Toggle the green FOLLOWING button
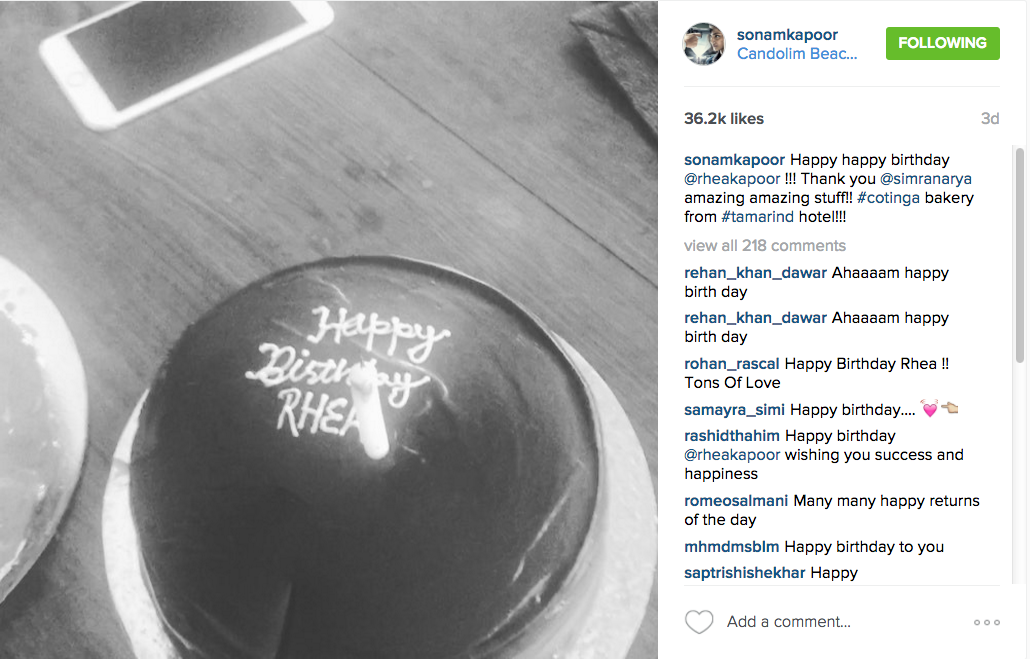This screenshot has height=659, width=1030. 943,43
